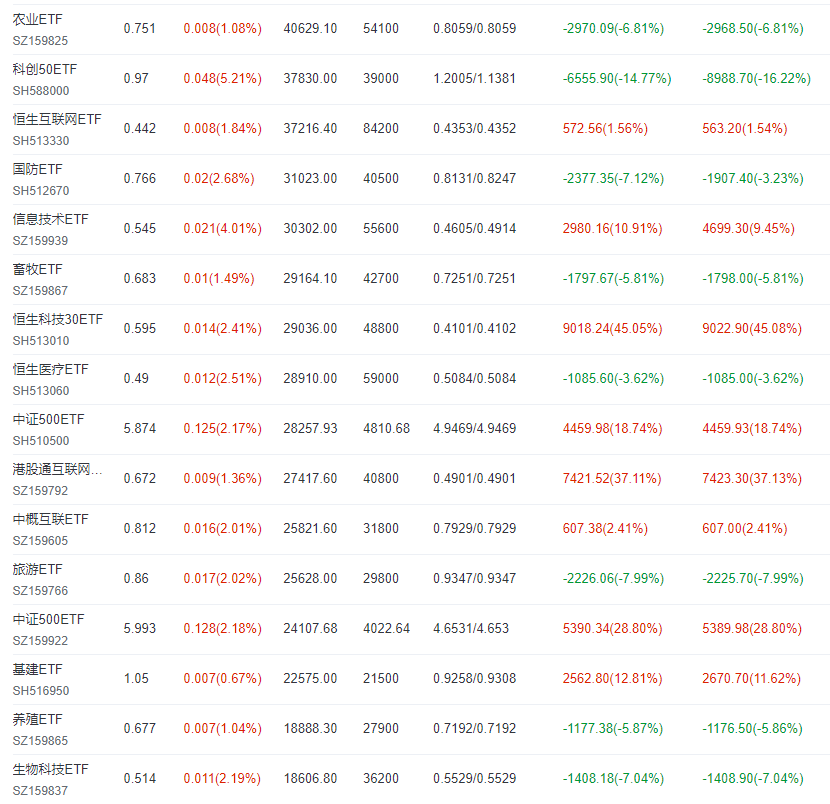Image resolution: width=830 pixels, height=804 pixels.
Task: Click the change 0.011(2.19%)
Action: [x=222, y=779]
